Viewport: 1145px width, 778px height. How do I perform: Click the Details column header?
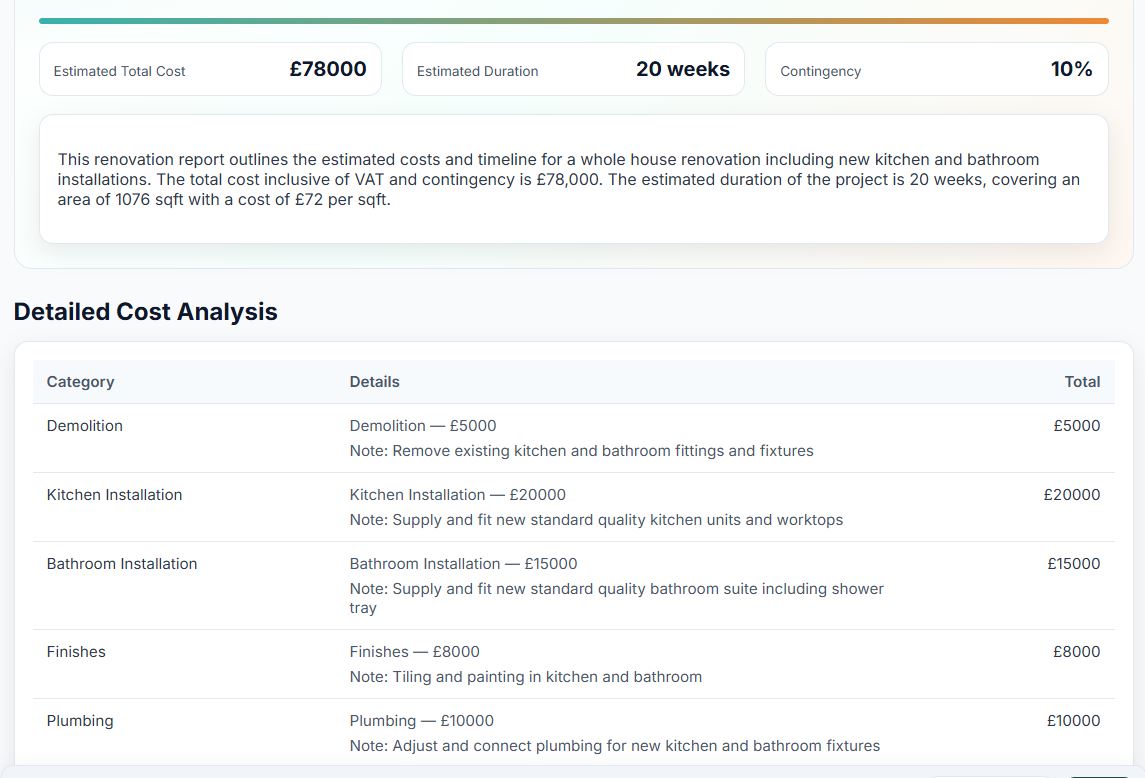(374, 382)
